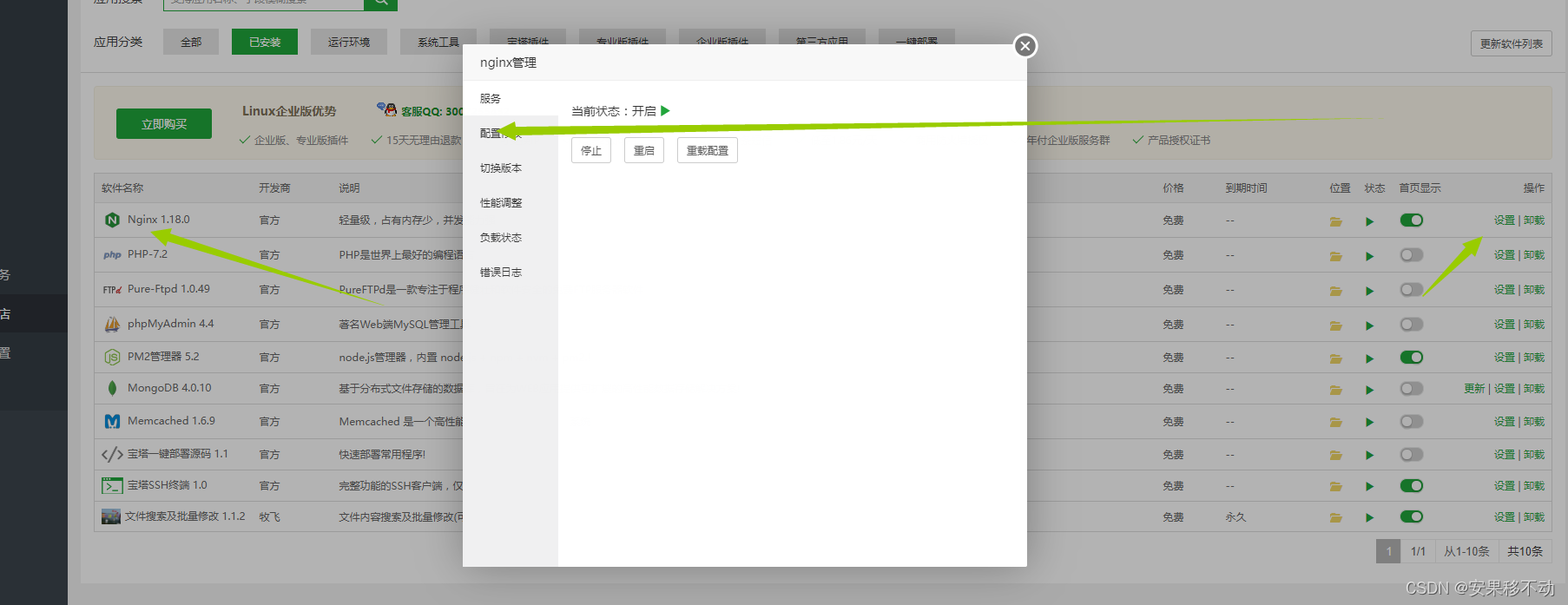Click the 重载配置 reload config button
Screen dimensions: 1568x605
[x=708, y=150]
